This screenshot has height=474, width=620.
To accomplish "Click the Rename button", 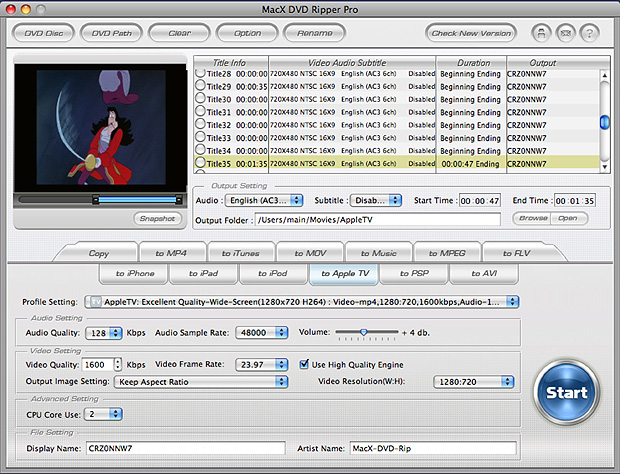I will [315, 33].
